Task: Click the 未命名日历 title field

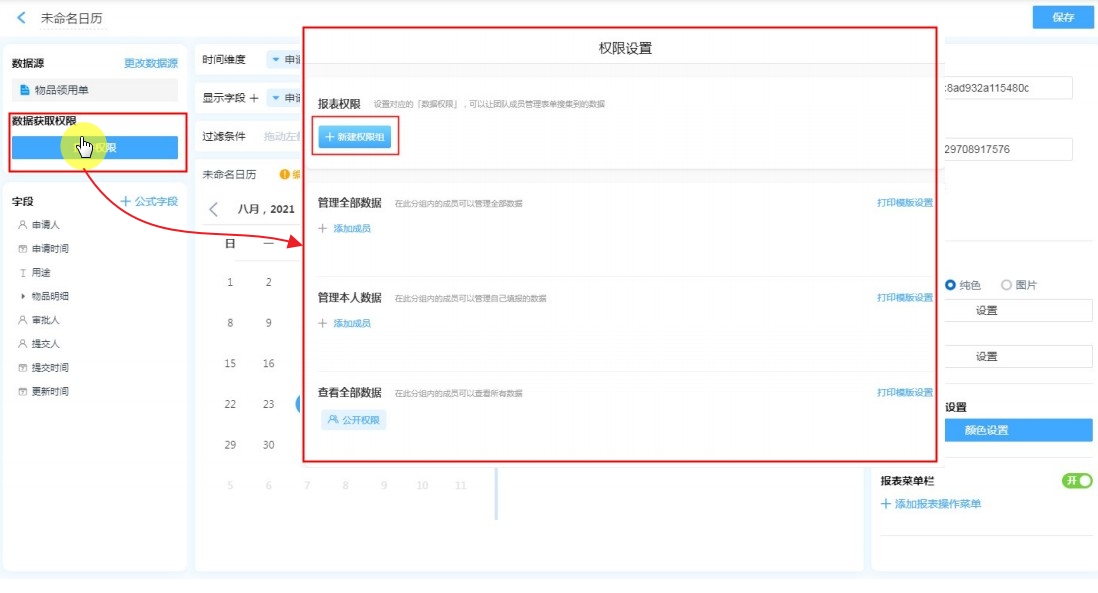Action: coord(71,18)
